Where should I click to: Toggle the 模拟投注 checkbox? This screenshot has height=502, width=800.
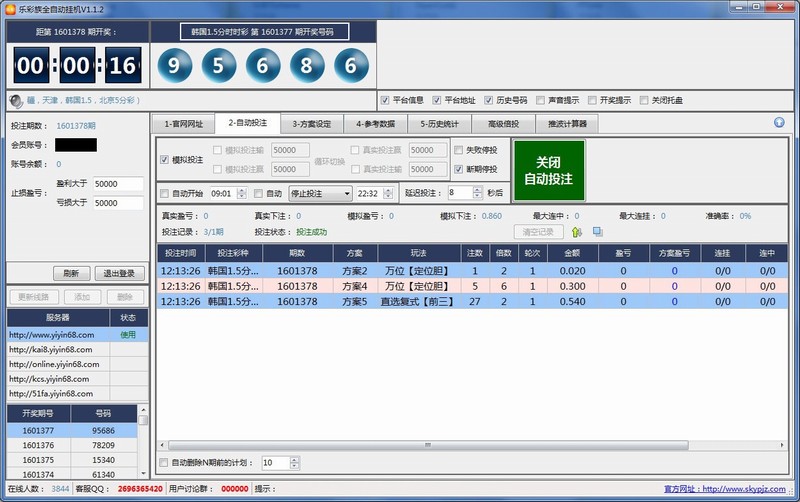(x=165, y=160)
